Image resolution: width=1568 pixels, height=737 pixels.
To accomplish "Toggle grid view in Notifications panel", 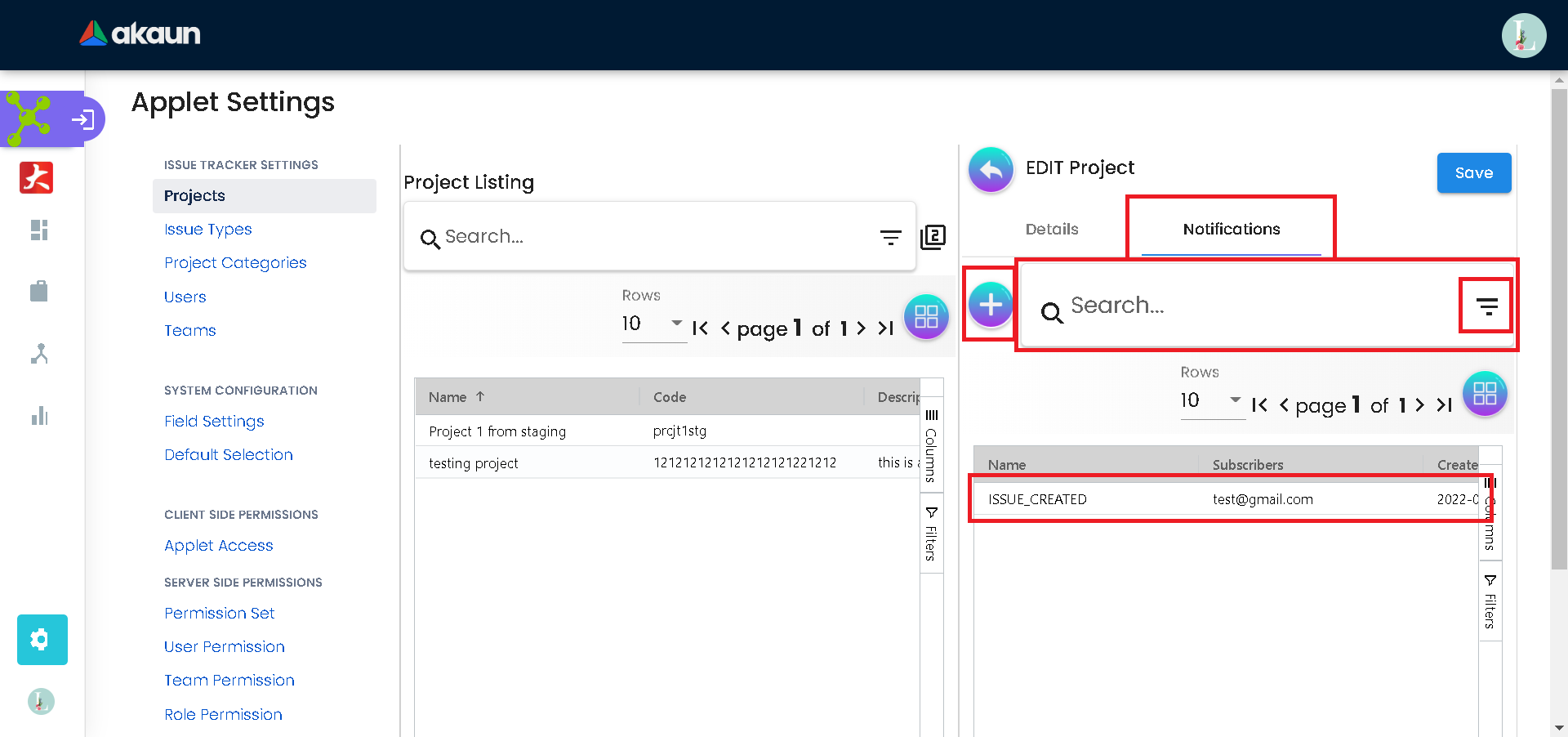I will 1485,394.
